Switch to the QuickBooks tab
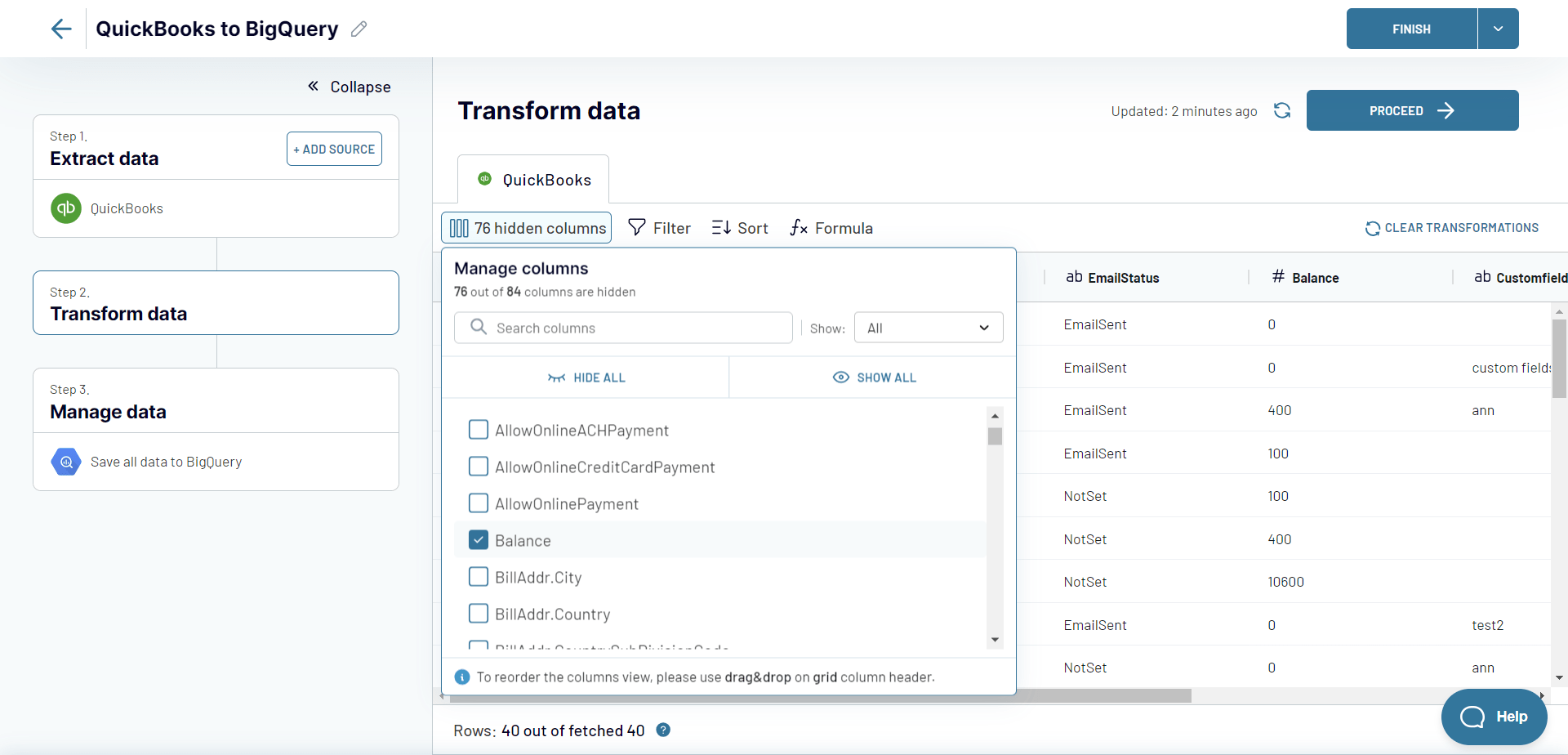Image resolution: width=1568 pixels, height=755 pixels. pyautogui.click(x=533, y=180)
